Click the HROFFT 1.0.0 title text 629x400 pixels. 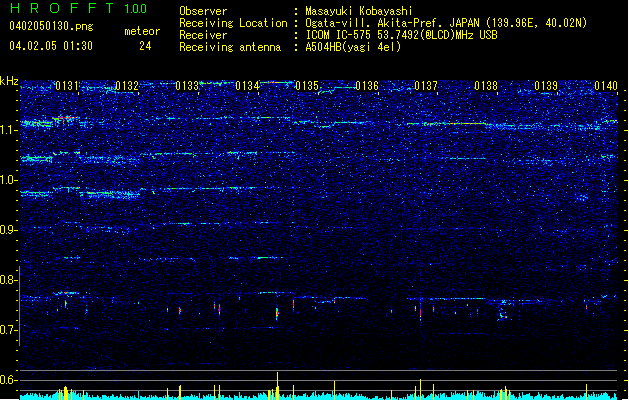point(78,8)
